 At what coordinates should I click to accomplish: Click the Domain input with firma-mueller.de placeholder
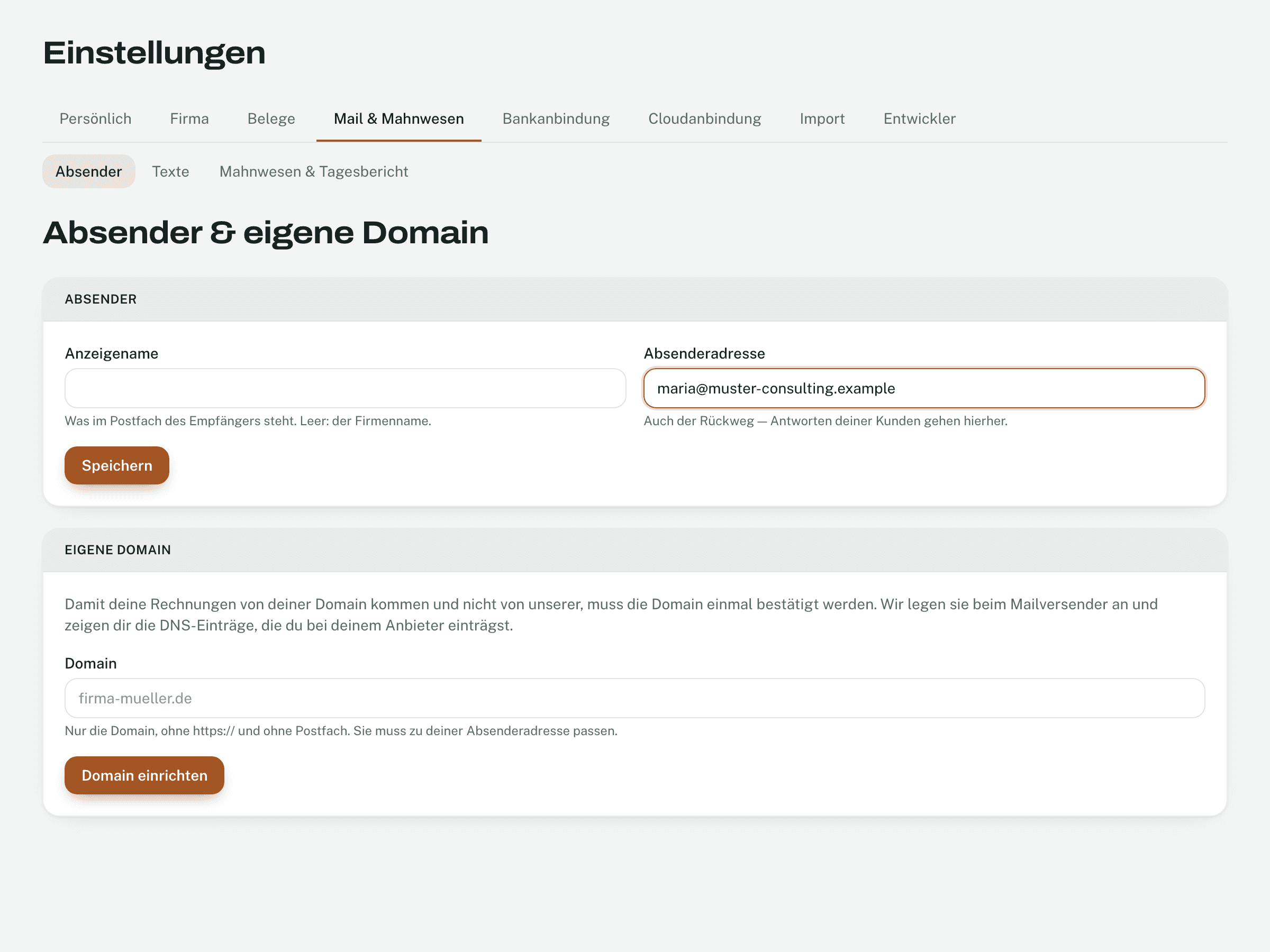pos(634,698)
